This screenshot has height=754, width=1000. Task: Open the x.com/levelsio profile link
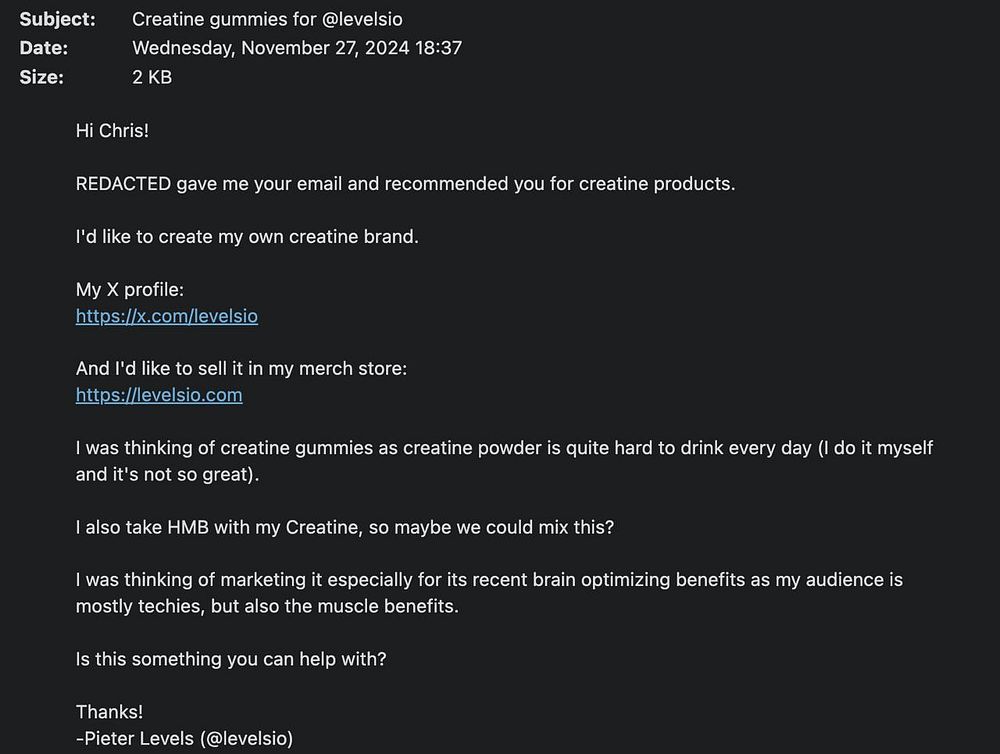pyautogui.click(x=166, y=316)
